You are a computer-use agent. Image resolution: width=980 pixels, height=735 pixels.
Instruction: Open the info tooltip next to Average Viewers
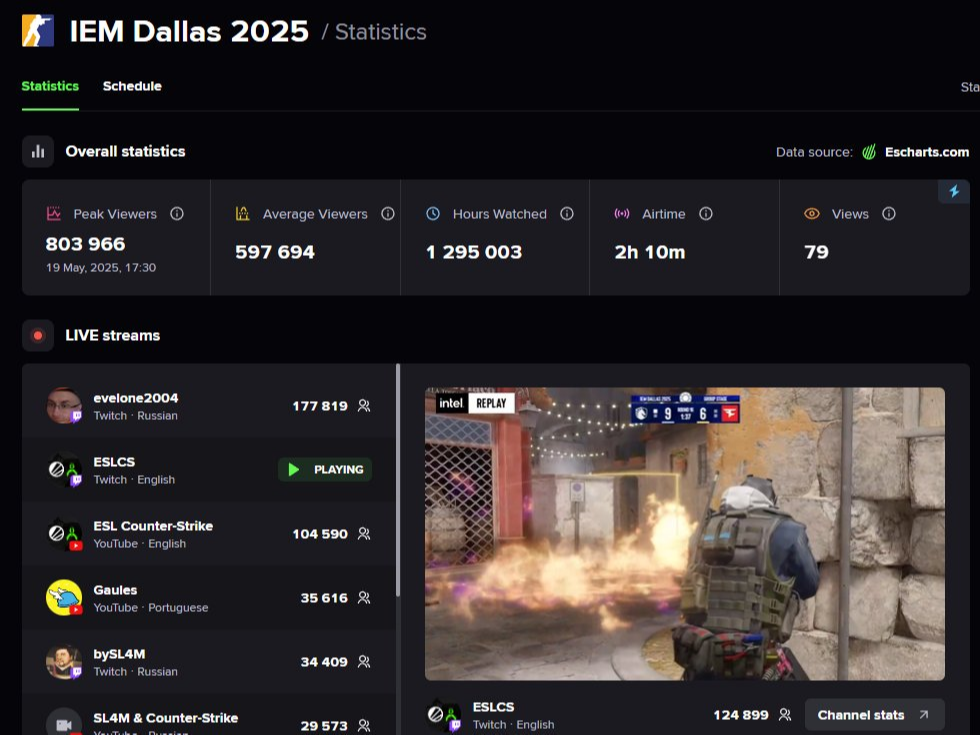(388, 213)
